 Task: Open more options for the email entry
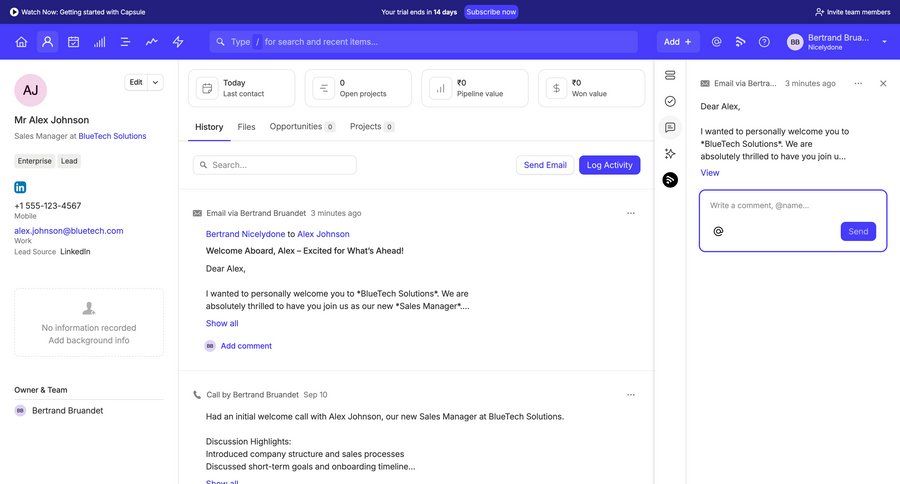(631, 213)
